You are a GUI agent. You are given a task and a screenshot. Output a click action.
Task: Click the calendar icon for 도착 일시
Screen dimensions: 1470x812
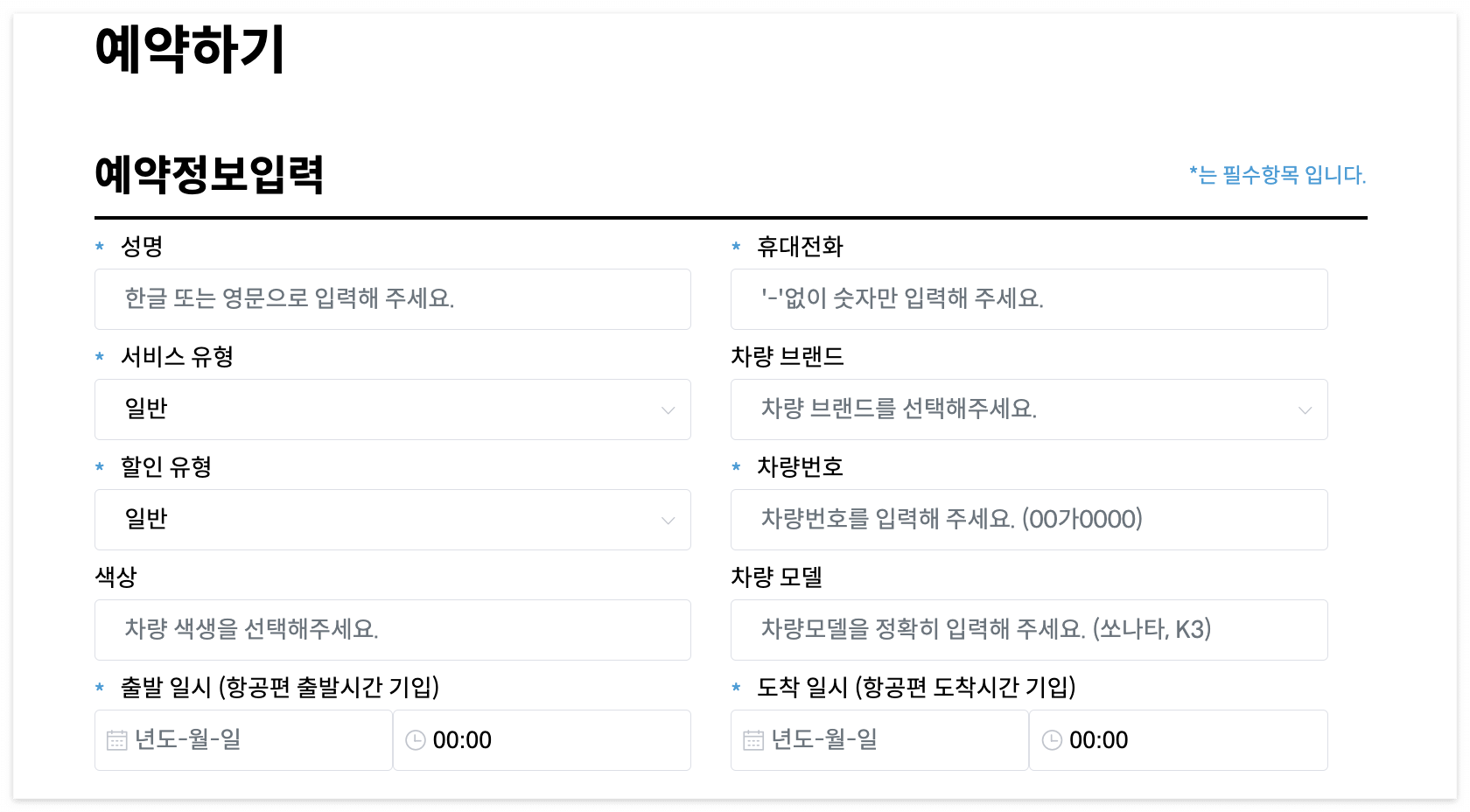(753, 739)
